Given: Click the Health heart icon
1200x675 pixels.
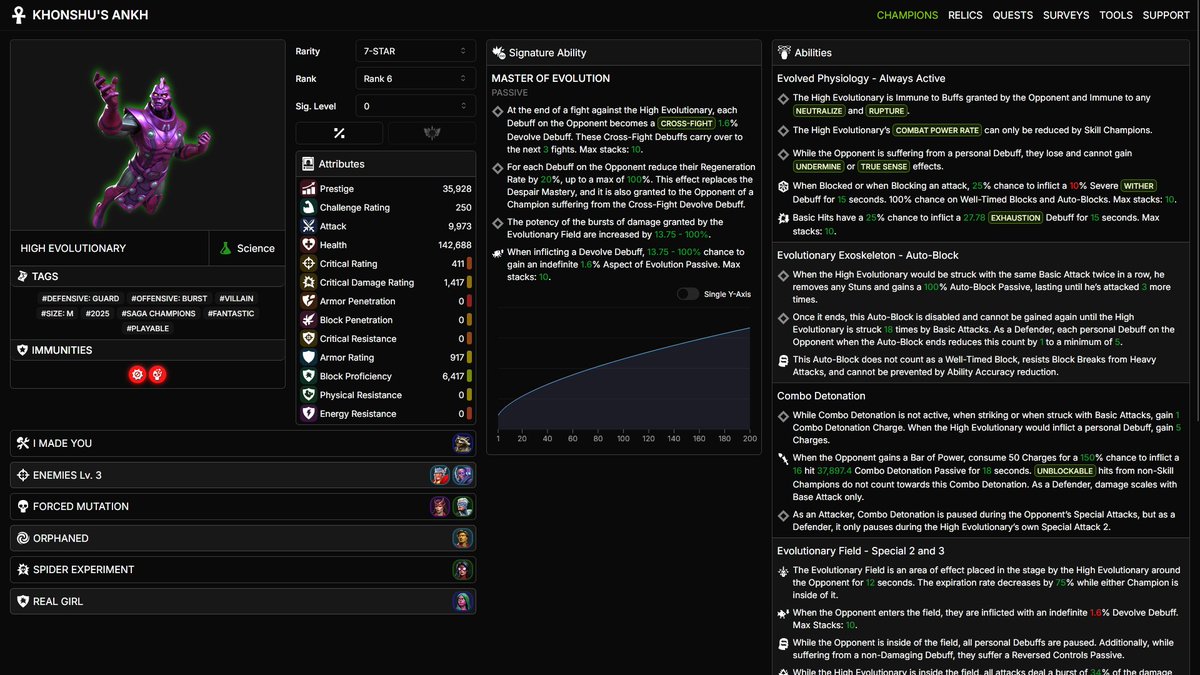Looking at the screenshot, I should [x=309, y=244].
